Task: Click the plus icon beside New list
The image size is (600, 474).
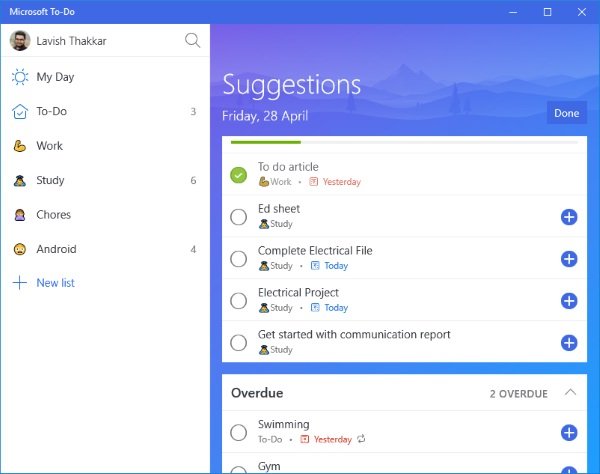Action: pyautogui.click(x=20, y=283)
